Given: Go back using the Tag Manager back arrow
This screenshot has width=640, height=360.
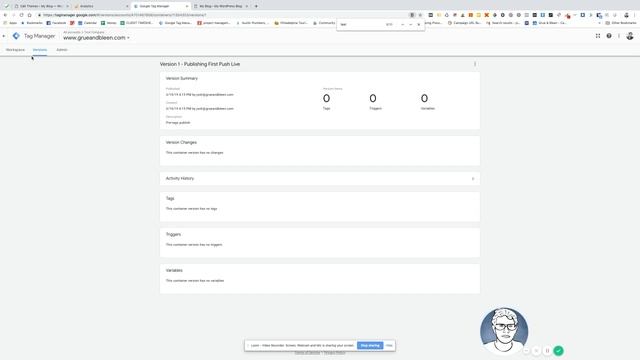Looking at the screenshot, I should tap(4, 36).
